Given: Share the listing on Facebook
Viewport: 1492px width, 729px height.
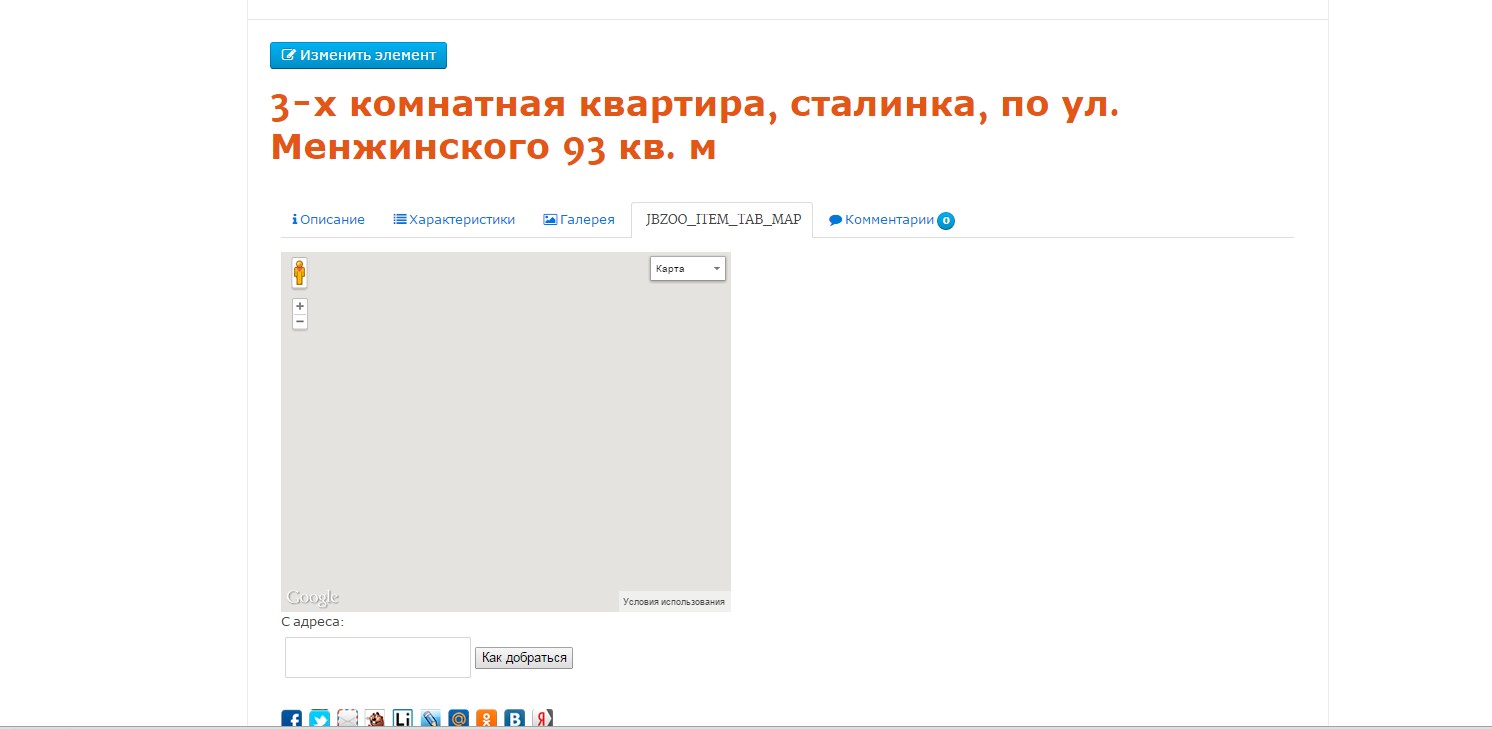Looking at the screenshot, I should point(292,719).
